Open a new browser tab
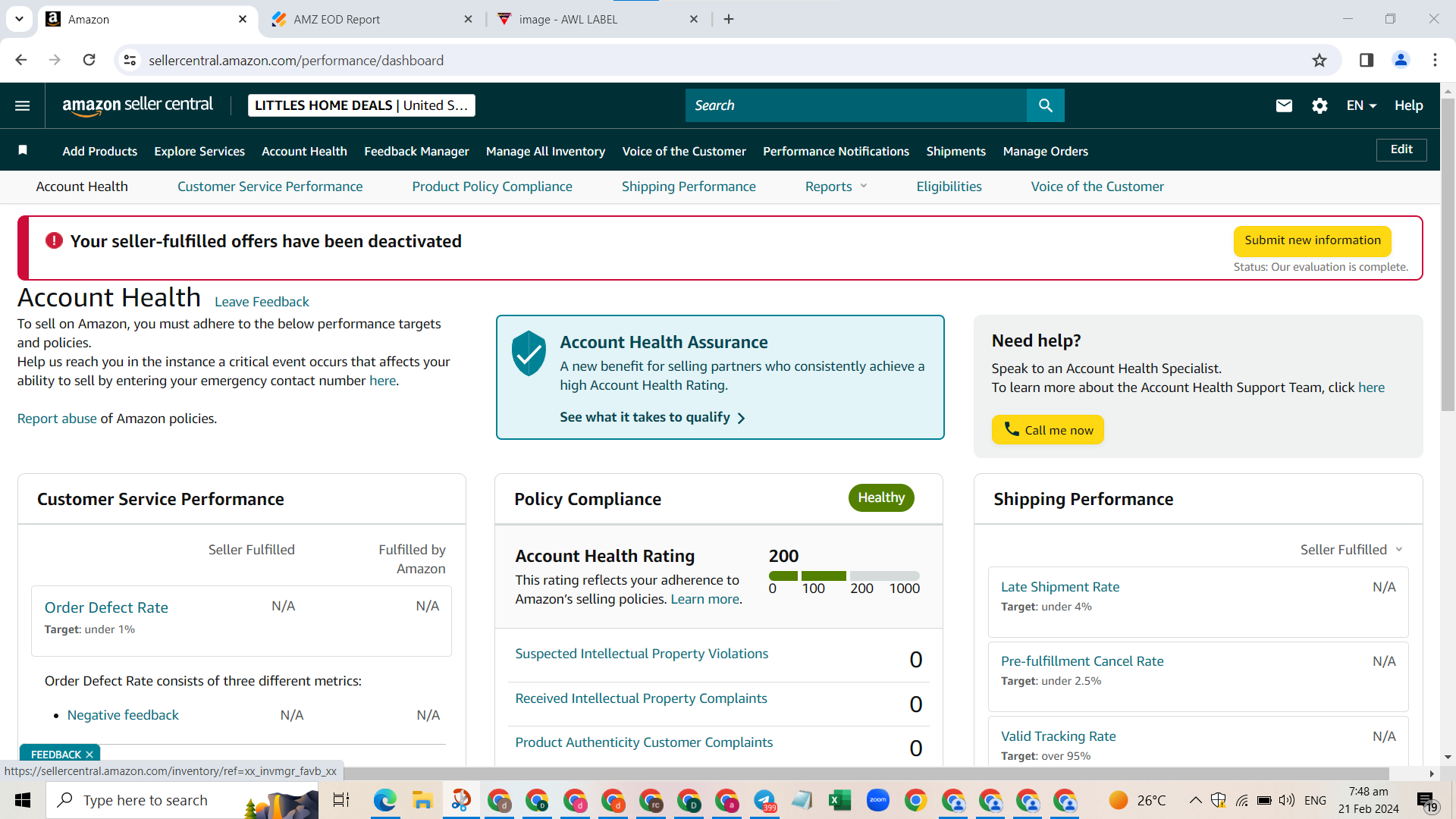1456x819 pixels. (729, 19)
